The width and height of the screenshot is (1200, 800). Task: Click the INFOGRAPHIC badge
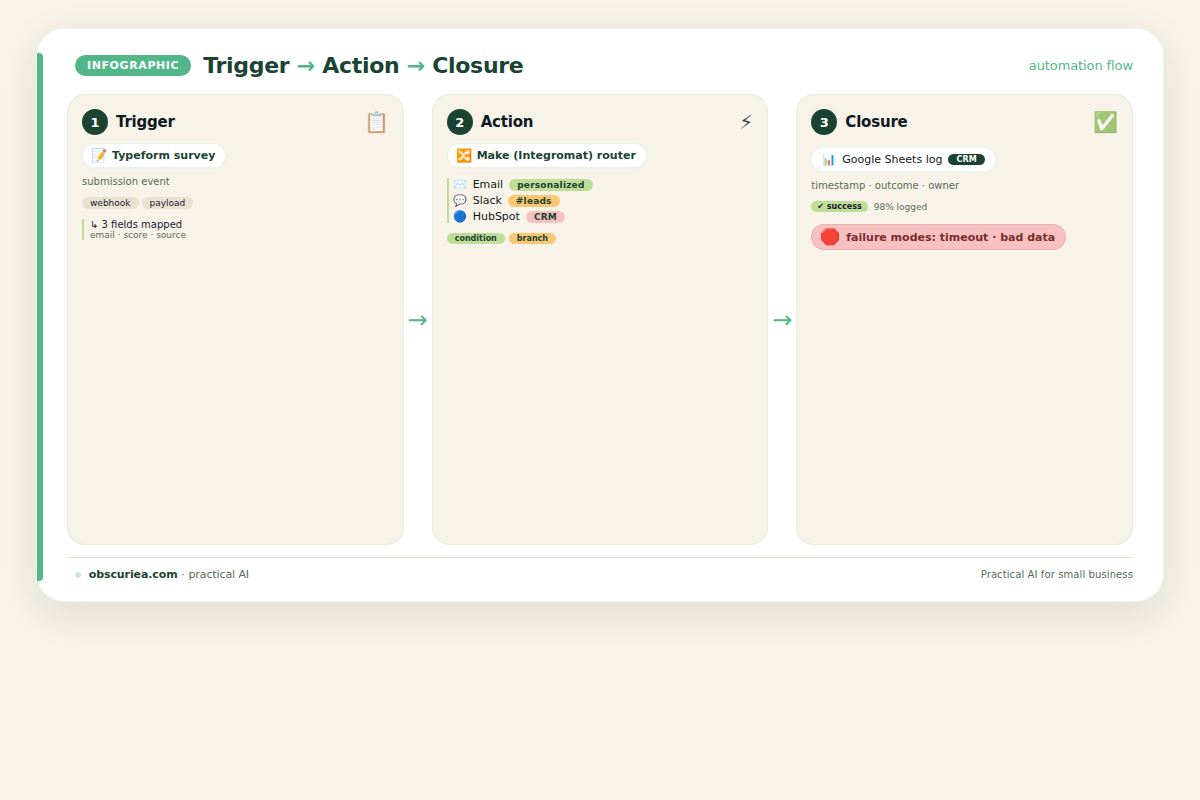(x=133, y=66)
